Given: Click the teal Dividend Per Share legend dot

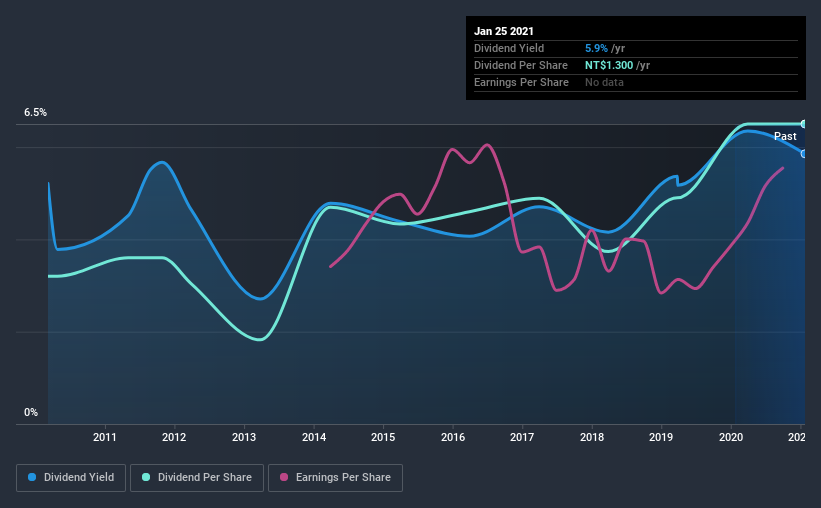Looking at the screenshot, I should tap(146, 477).
